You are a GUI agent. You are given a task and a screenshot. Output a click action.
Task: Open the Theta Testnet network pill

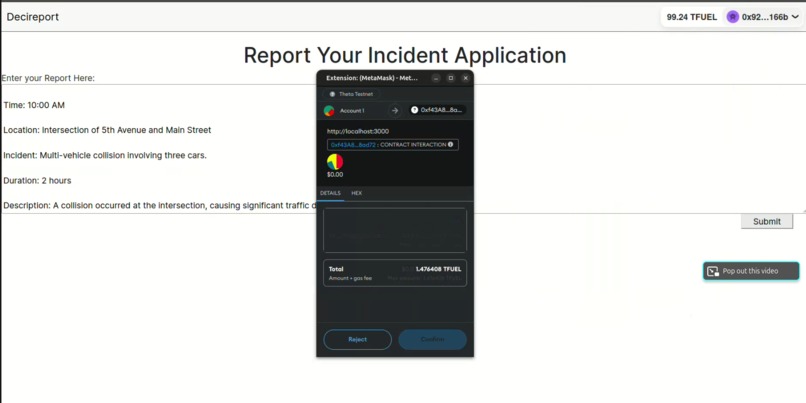352,95
